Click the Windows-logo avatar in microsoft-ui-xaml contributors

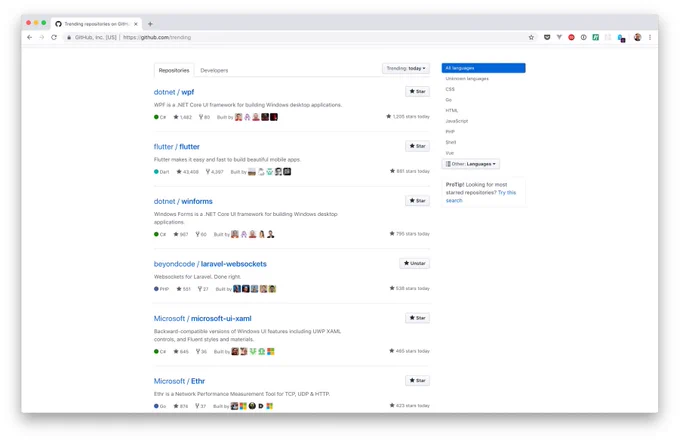click(x=271, y=351)
